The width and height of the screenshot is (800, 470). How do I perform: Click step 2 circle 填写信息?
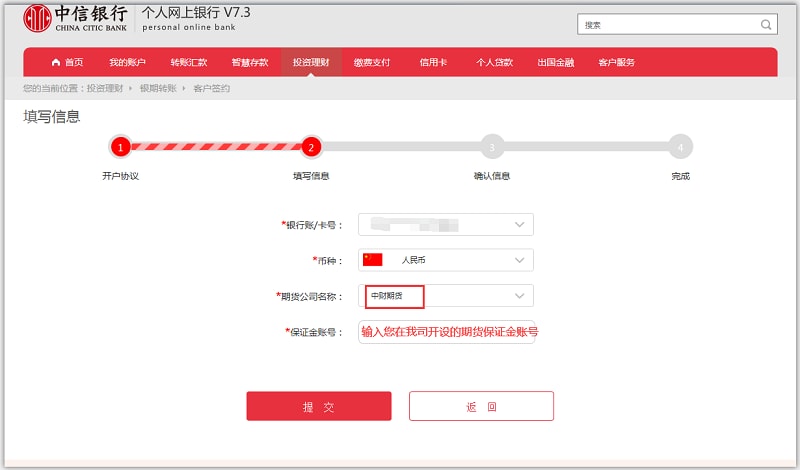[x=311, y=147]
